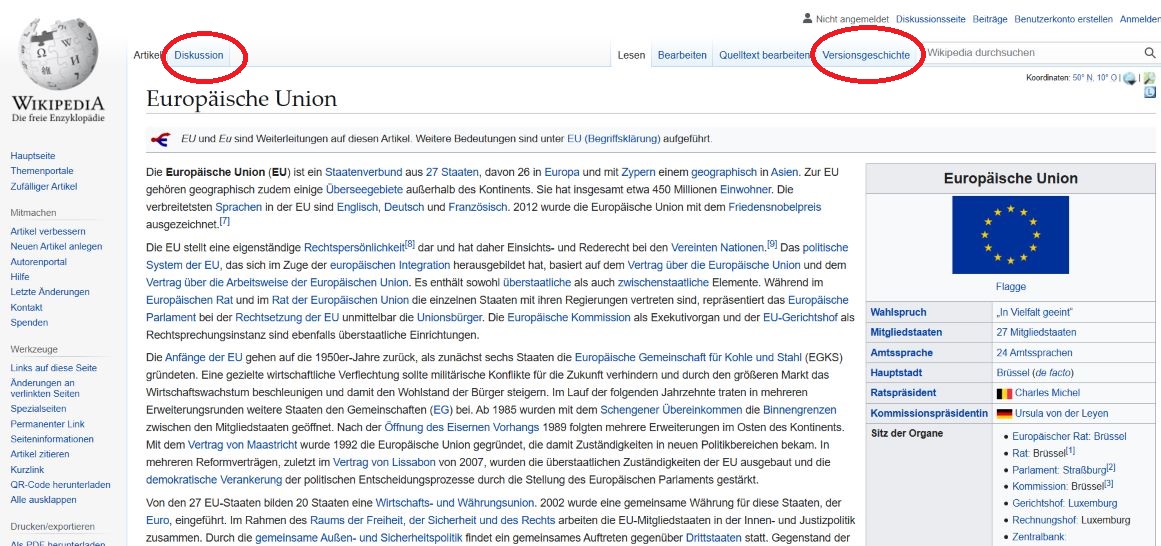Click the Wikipedia durchsuchen search field

point(1030,53)
